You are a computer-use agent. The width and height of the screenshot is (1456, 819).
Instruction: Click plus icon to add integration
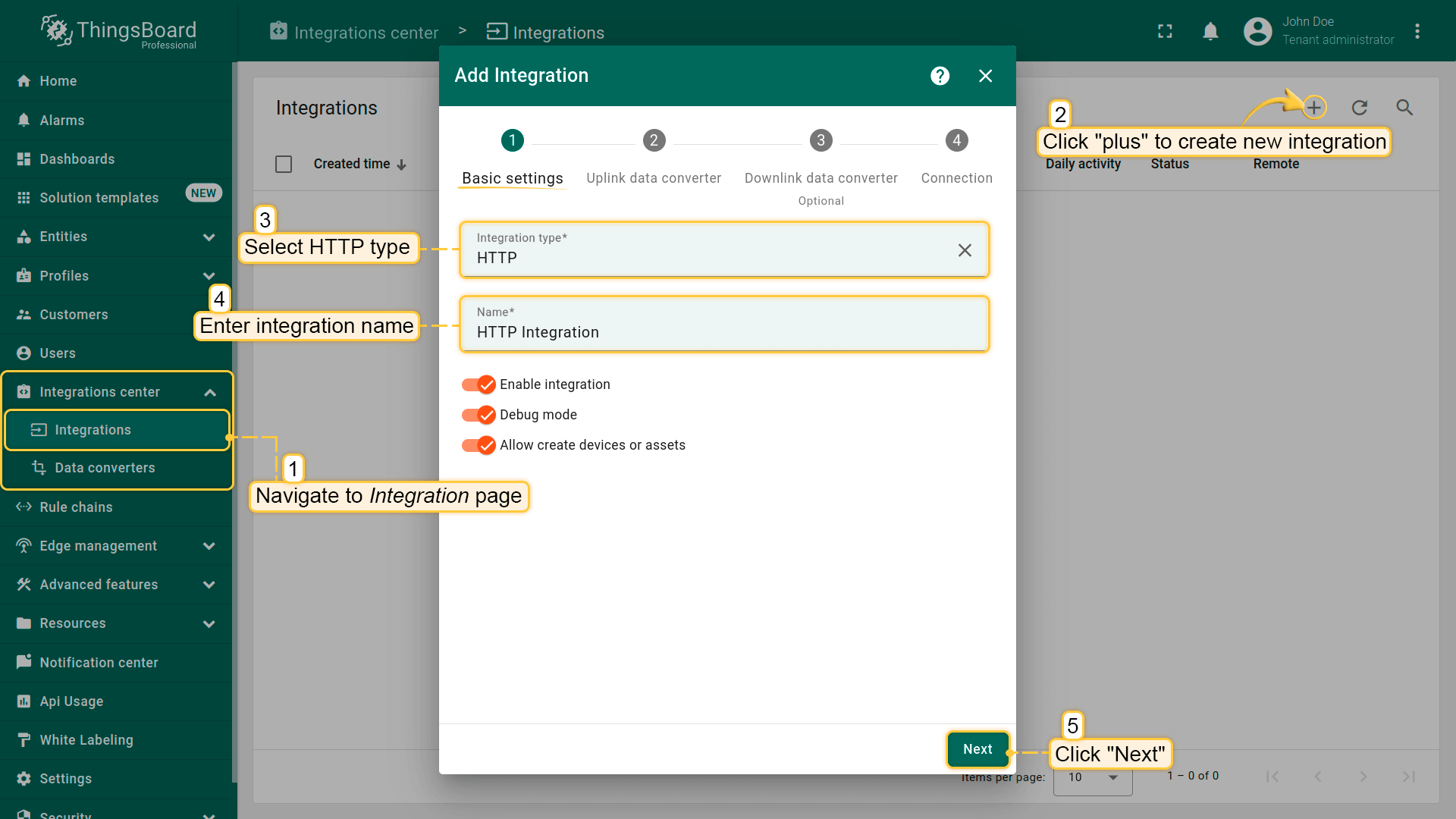pos(1314,108)
